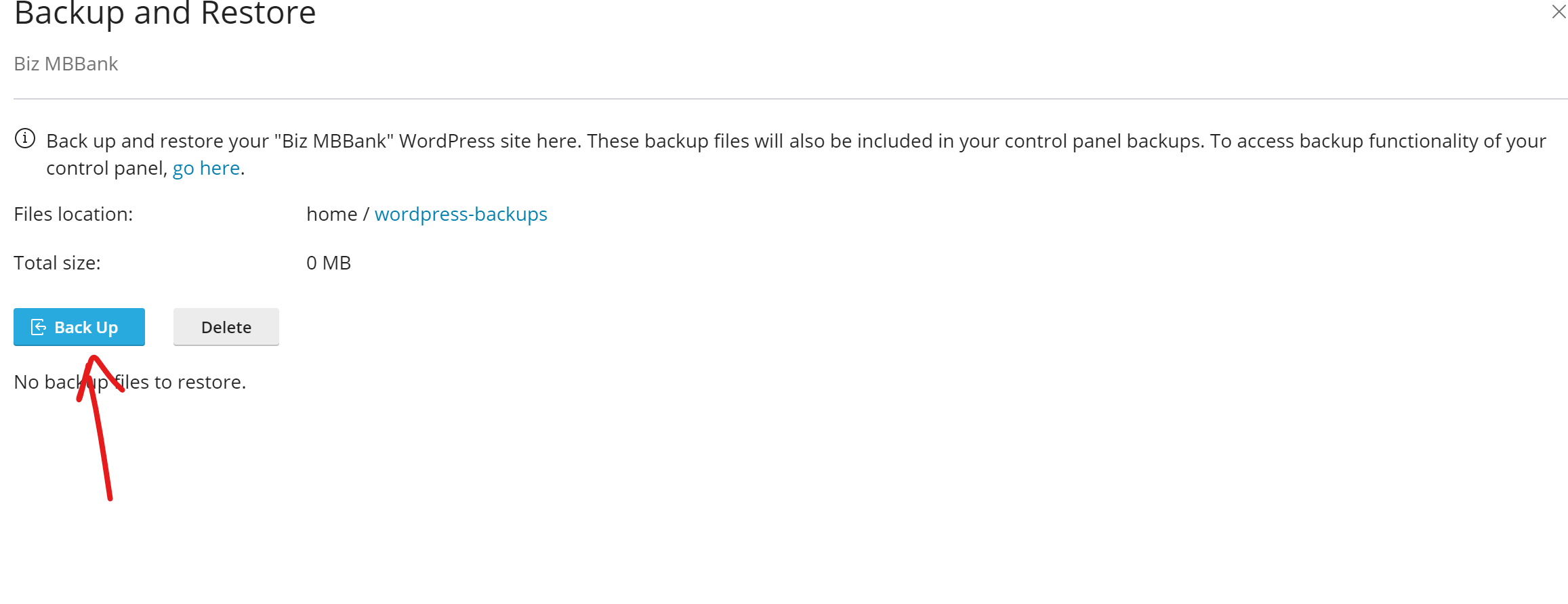Click the slash separator in files path
The height and width of the screenshot is (604, 1568).
coord(366,214)
